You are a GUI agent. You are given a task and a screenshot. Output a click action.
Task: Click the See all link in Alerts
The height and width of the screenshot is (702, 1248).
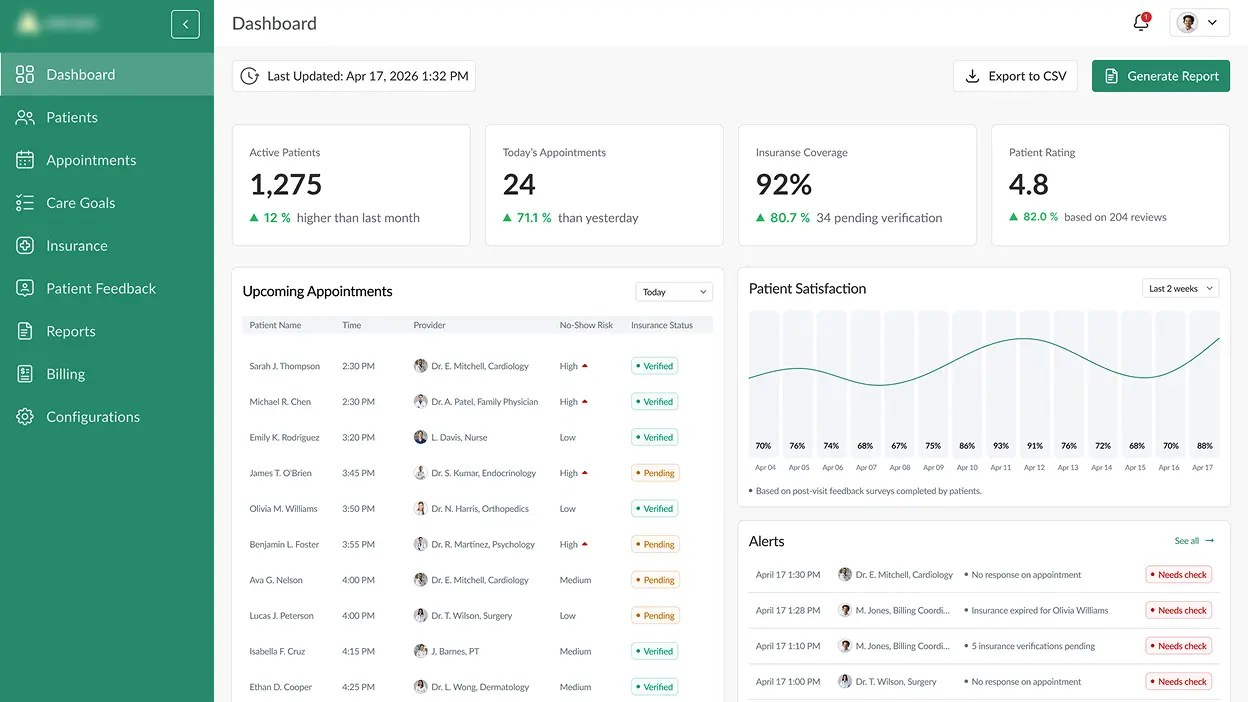tap(1186, 541)
